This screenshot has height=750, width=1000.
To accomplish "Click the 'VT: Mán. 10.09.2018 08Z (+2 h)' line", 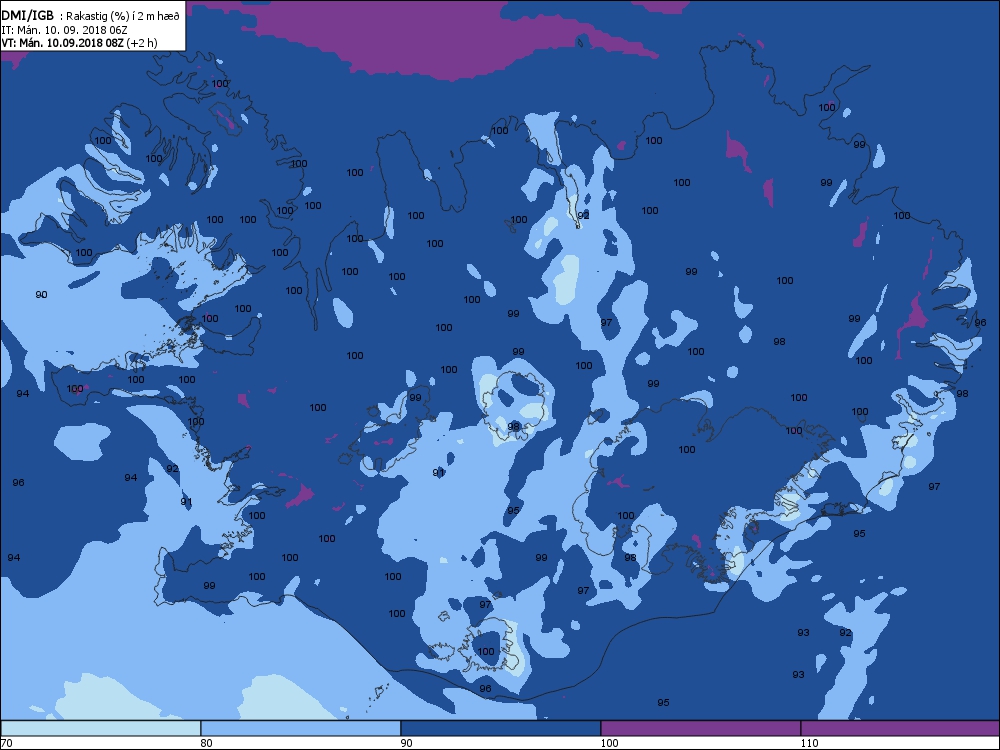I will (x=79, y=43).
